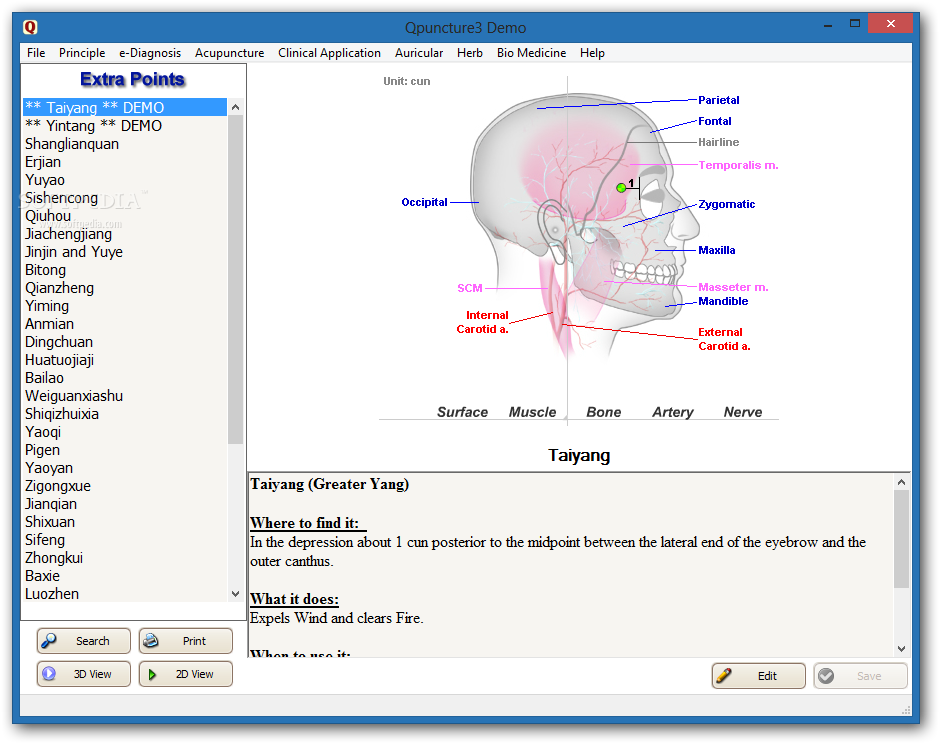The width and height of the screenshot is (940, 744).
Task: Click the blue sphere 3D View icon
Action: (x=49, y=674)
